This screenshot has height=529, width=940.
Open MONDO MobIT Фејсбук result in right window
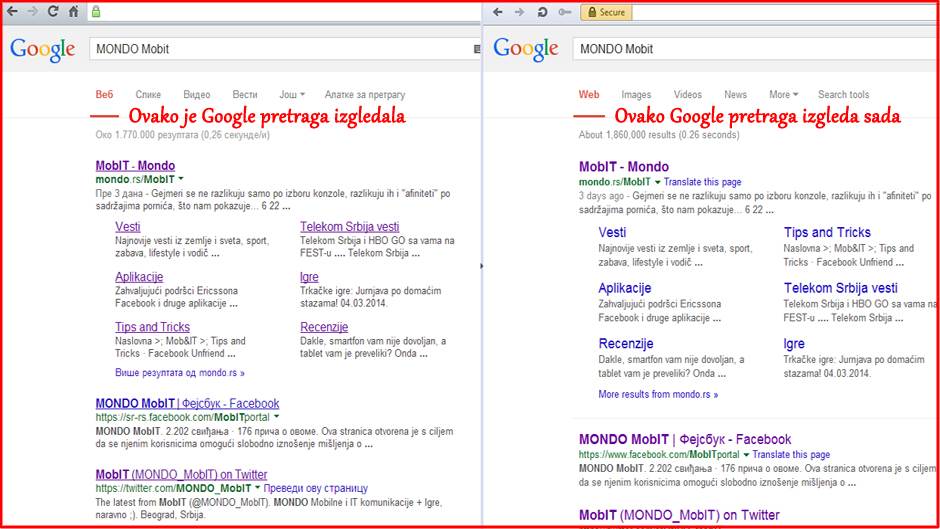[685, 439]
